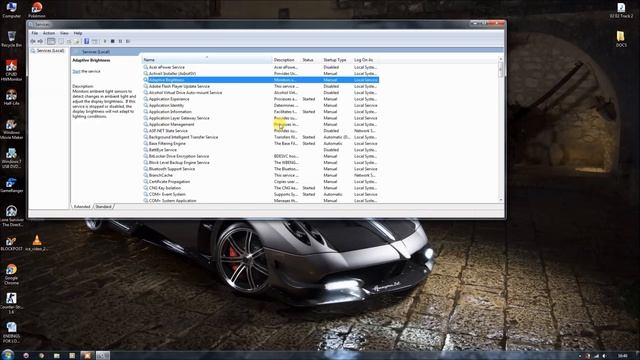Select the BitLocker Drive Encryption Service row
The width and height of the screenshot is (640, 360).
coord(260,156)
